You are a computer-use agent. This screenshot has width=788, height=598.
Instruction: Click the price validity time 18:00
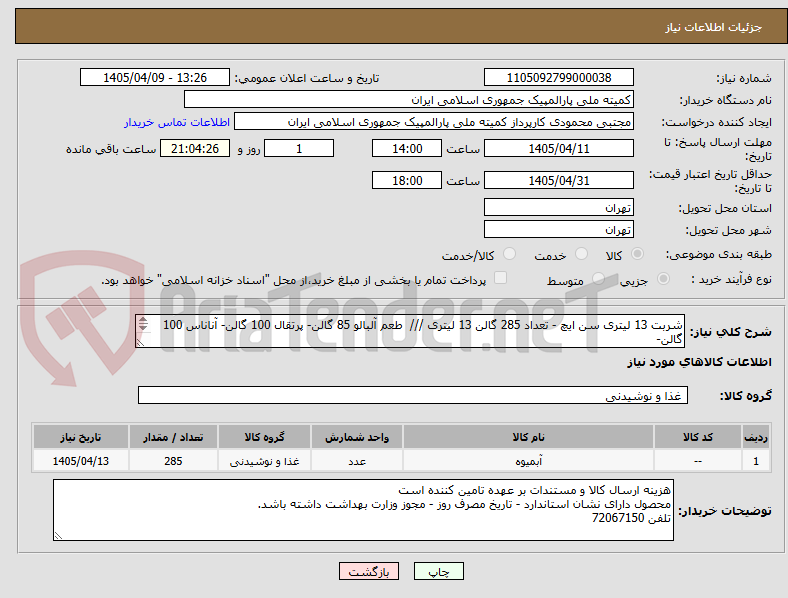tap(407, 180)
